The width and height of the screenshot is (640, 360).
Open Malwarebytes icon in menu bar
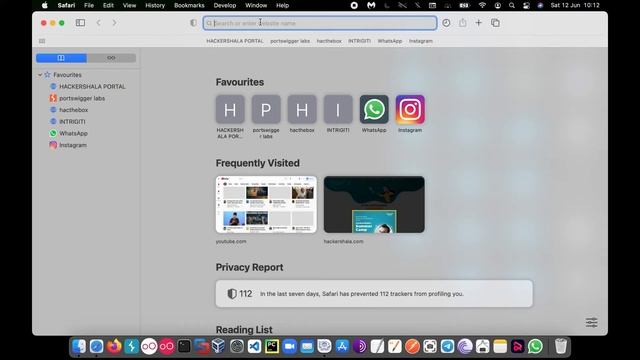371,5
